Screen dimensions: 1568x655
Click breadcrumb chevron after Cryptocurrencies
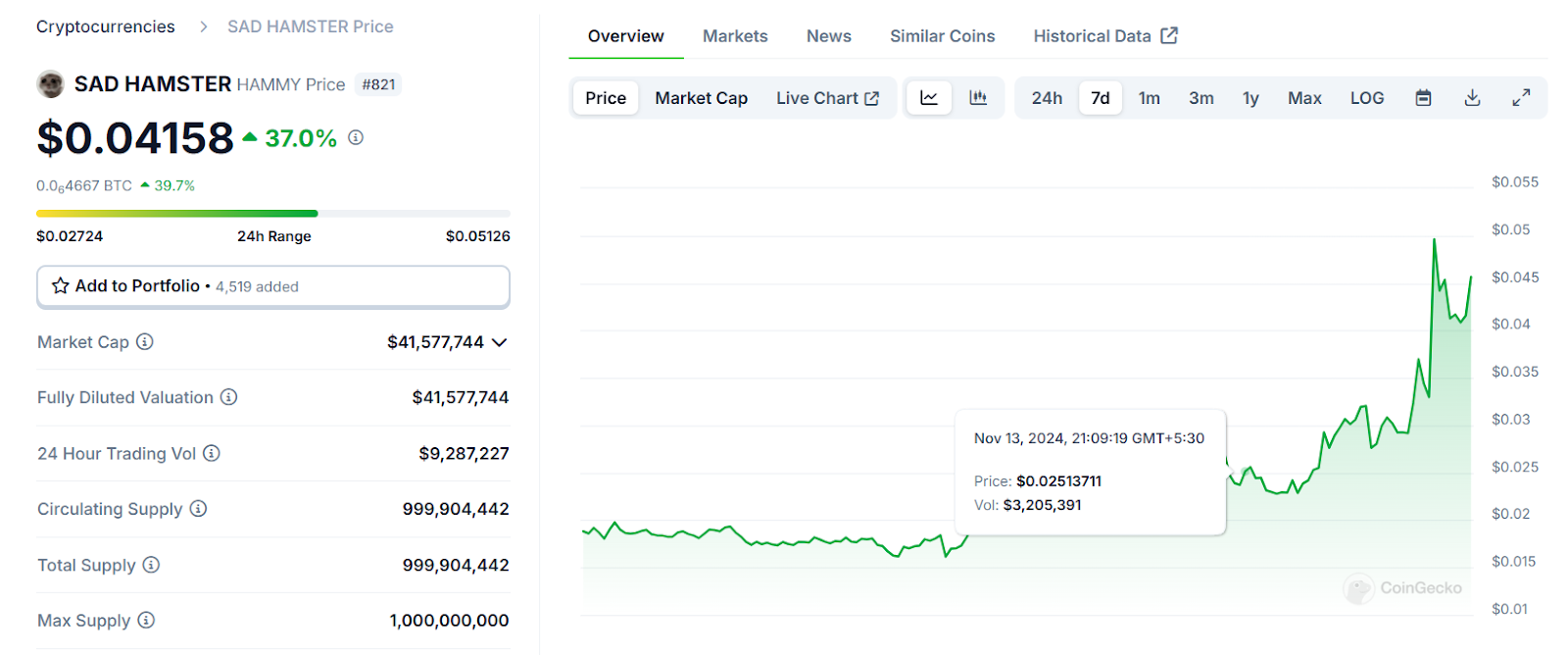203,26
